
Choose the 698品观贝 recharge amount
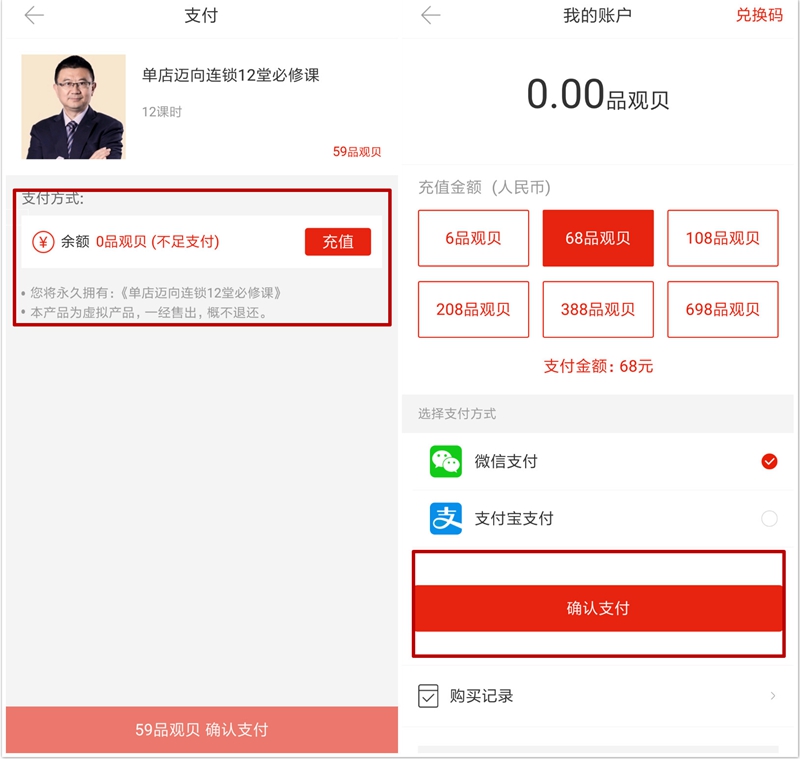coord(723,310)
